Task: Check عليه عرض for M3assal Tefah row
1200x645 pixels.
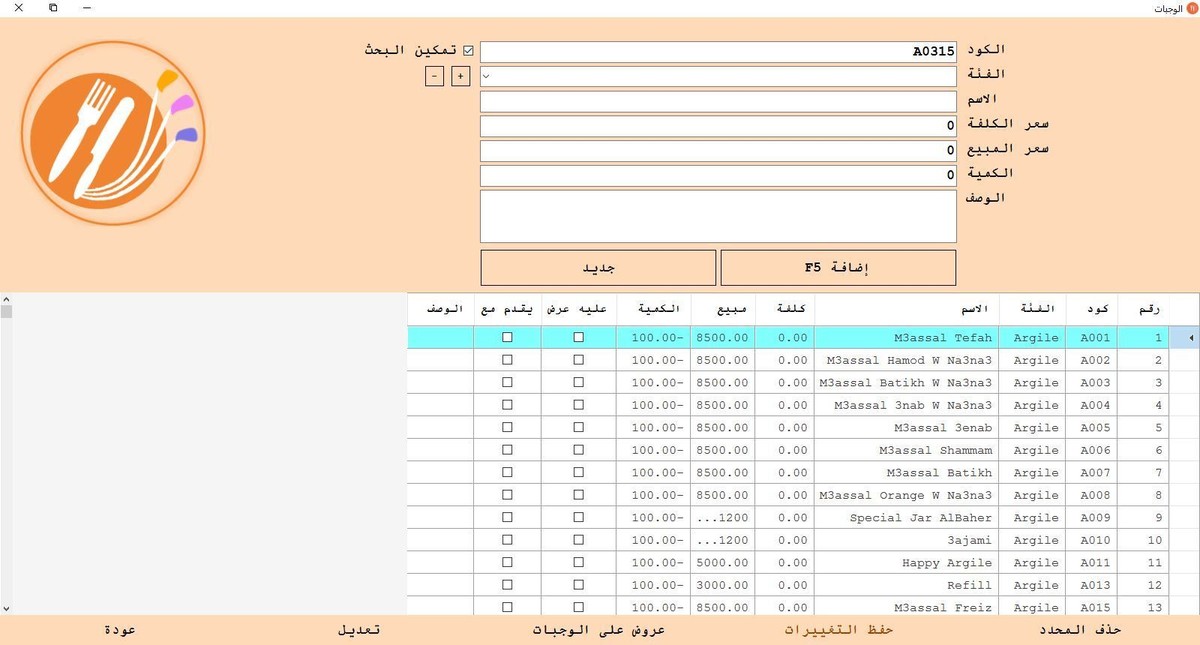Action: pos(578,337)
